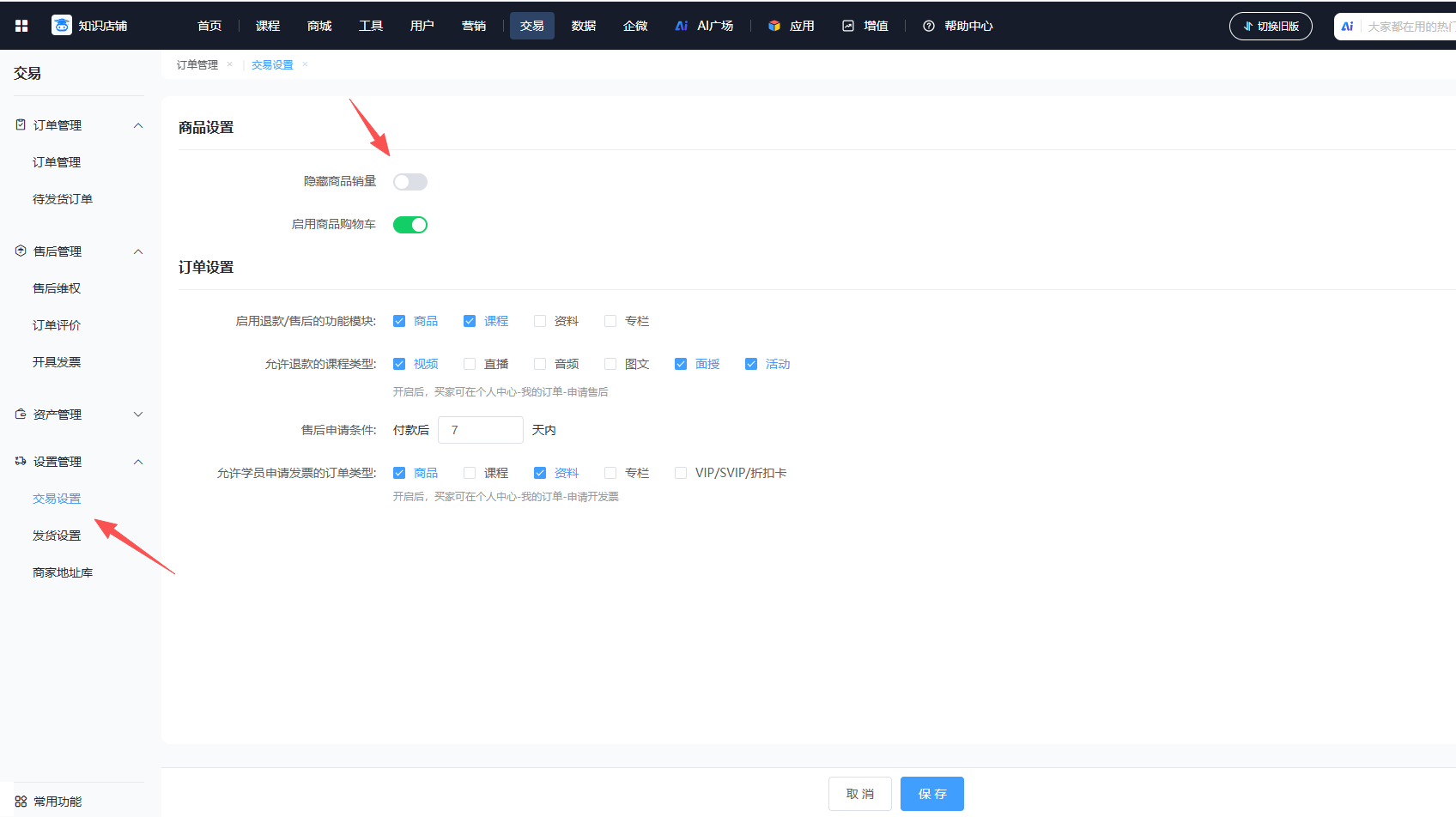Click the 增值 chart icon
The image size is (1456, 817).
click(x=848, y=26)
